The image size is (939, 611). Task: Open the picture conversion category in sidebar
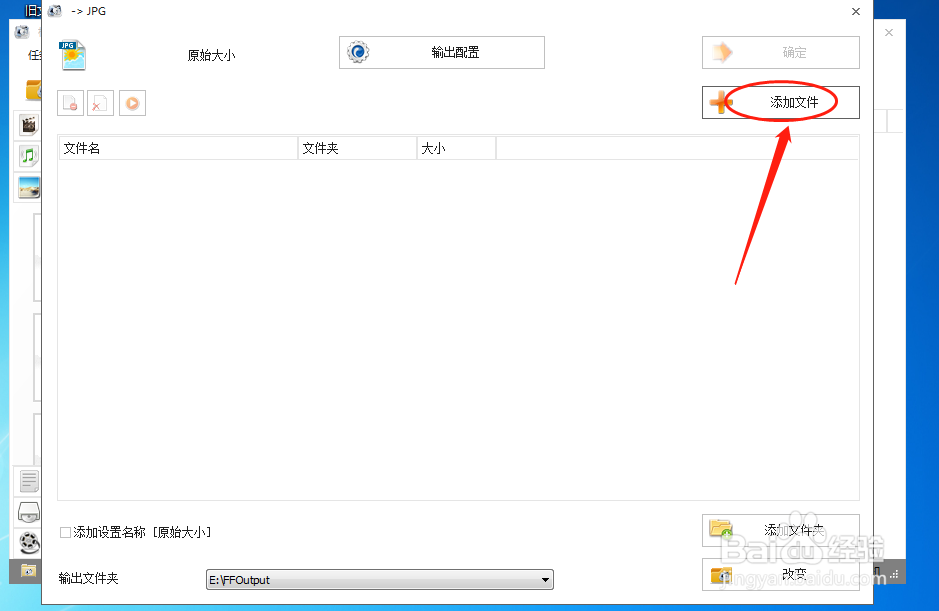point(27,188)
